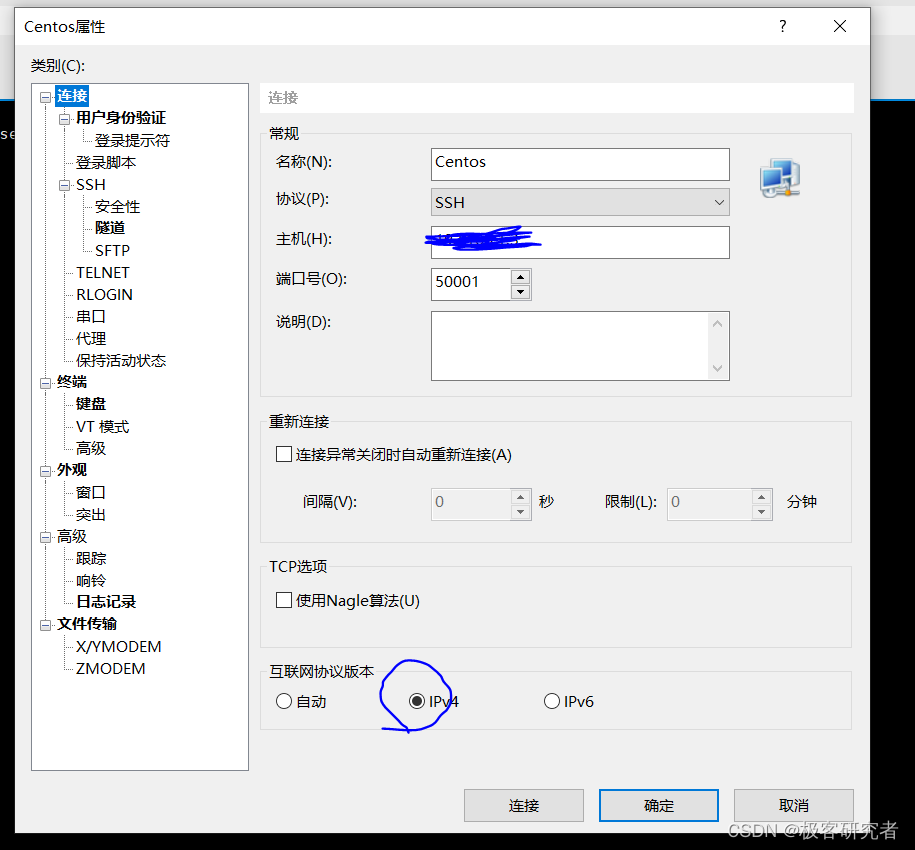Select VT 模式 in the tree

(x=102, y=426)
